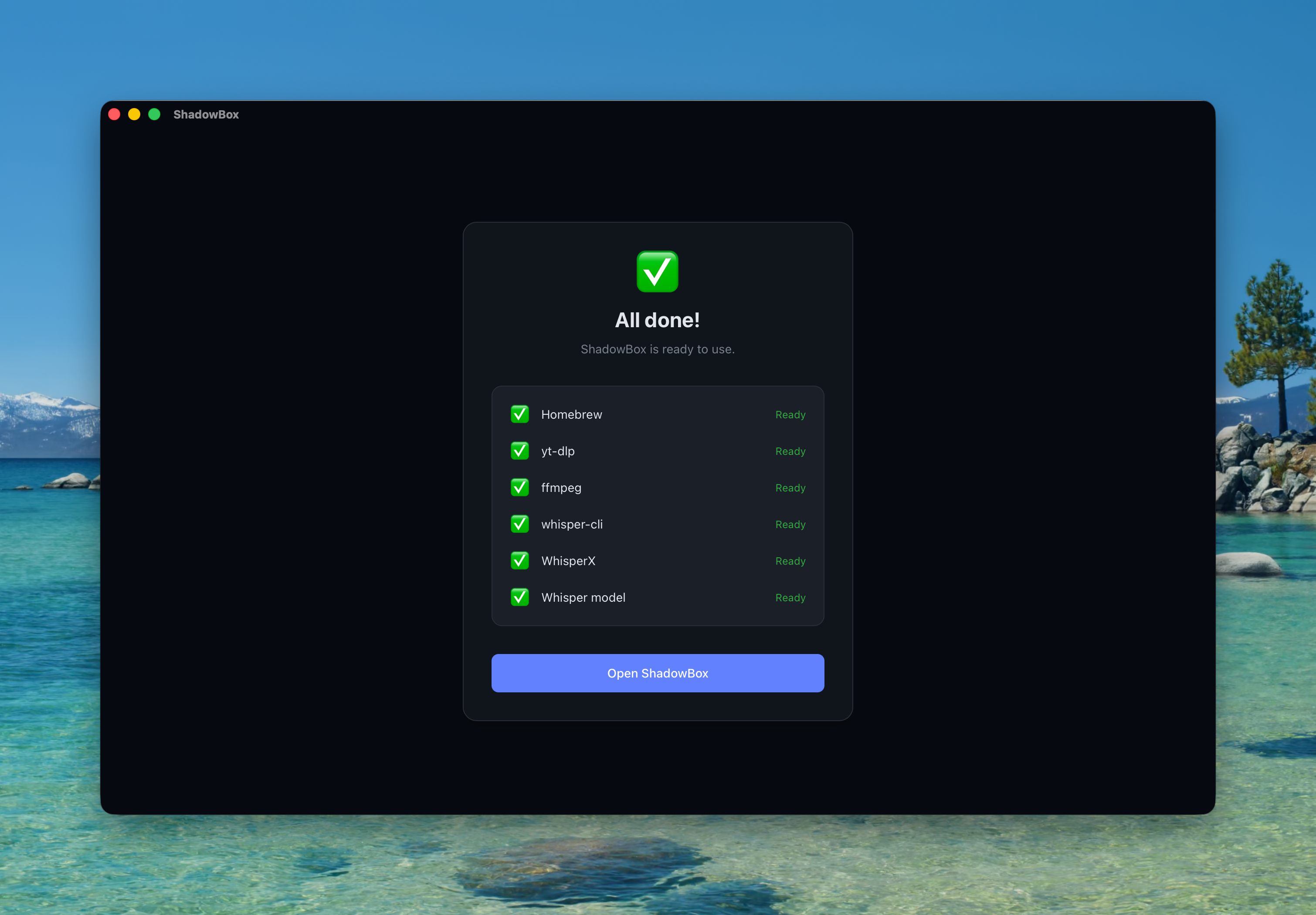The width and height of the screenshot is (1316, 915).
Task: Minimize the ShadowBox window with the yellow button
Action: [x=134, y=114]
